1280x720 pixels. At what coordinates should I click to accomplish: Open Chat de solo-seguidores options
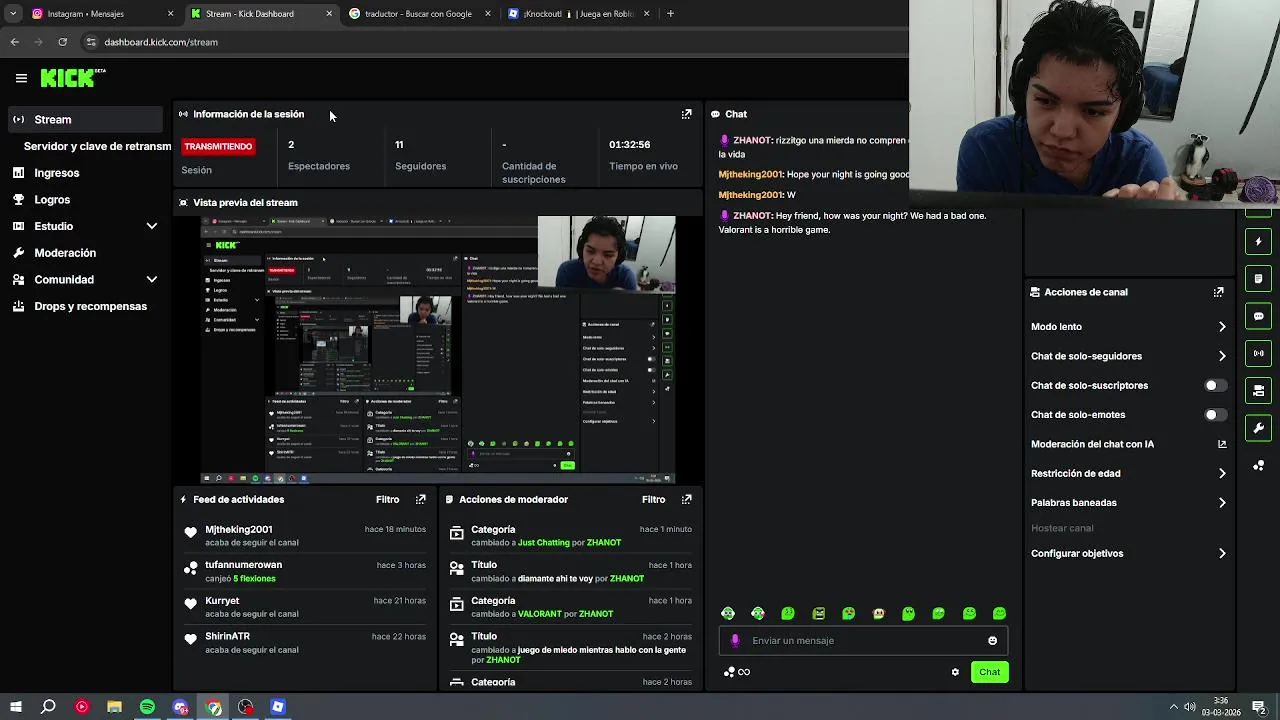pyautogui.click(x=1128, y=356)
